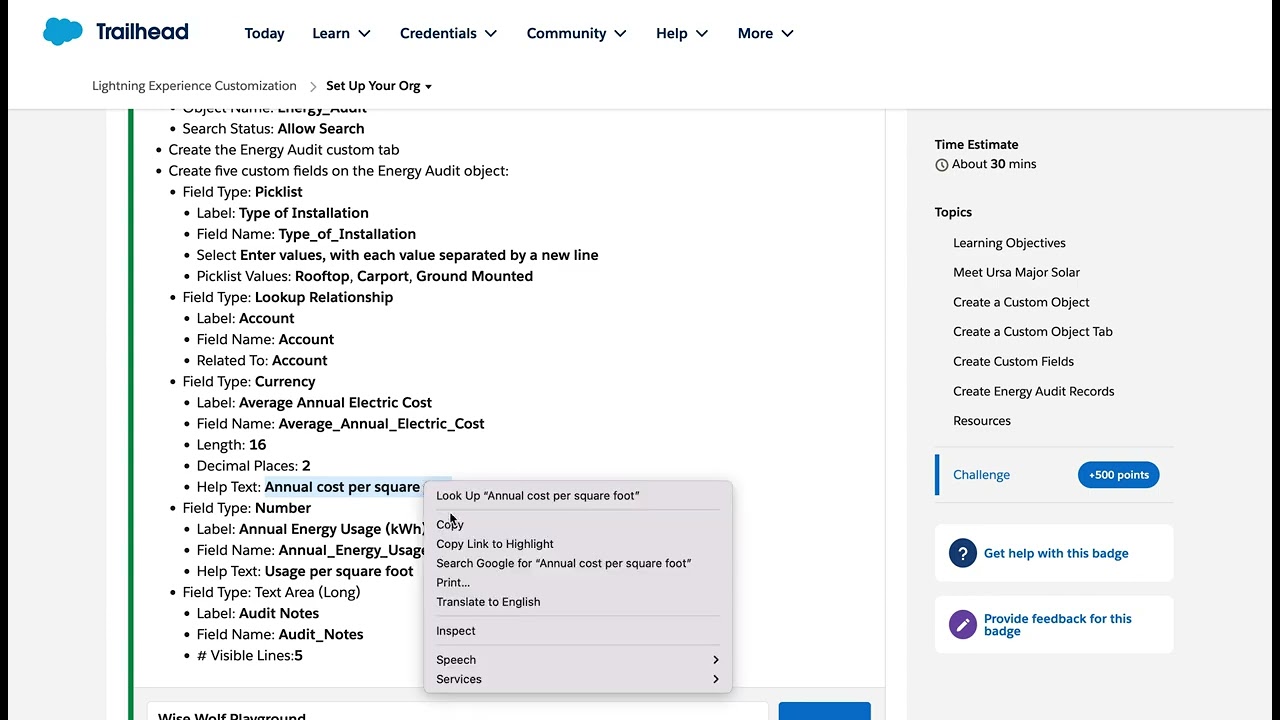Screen dimensions: 1280x720
Task: Open the Set Up Your Org dropdown
Action: point(379,86)
